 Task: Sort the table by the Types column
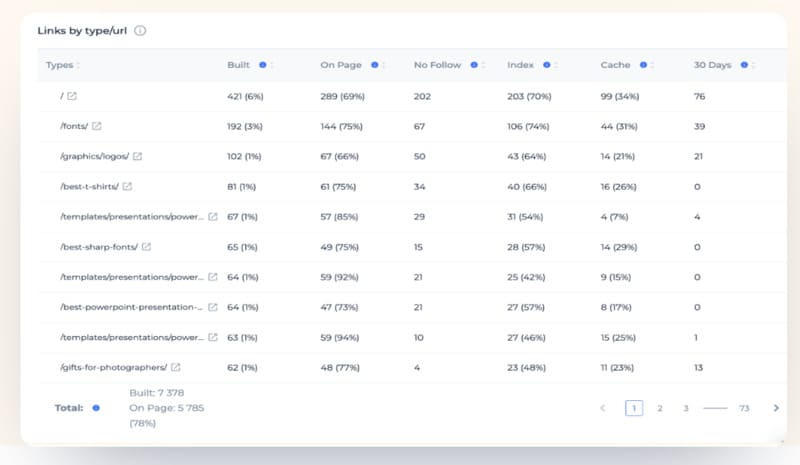click(78, 65)
